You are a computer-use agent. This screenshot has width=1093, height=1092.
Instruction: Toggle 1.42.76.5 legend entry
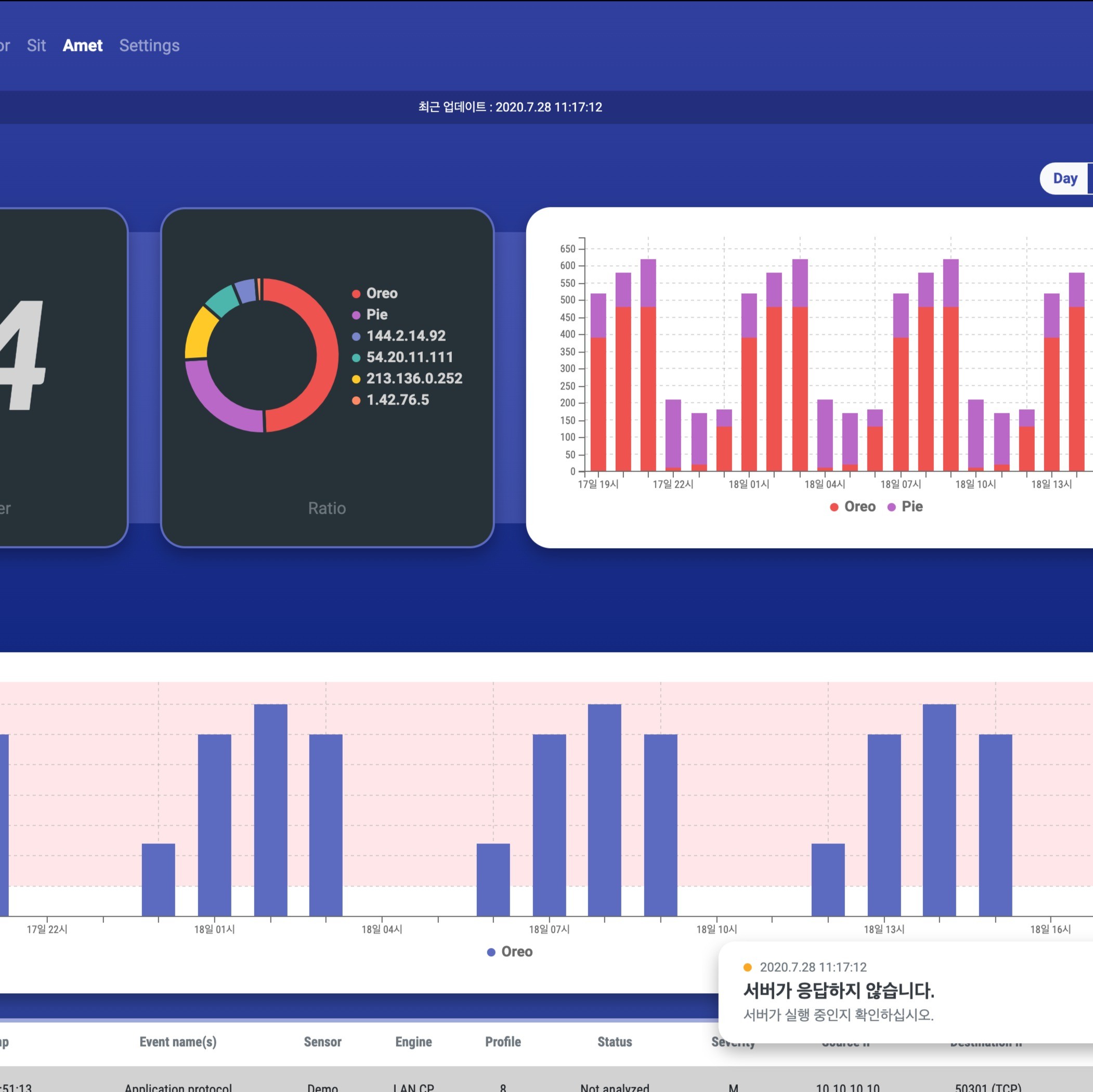(x=397, y=399)
